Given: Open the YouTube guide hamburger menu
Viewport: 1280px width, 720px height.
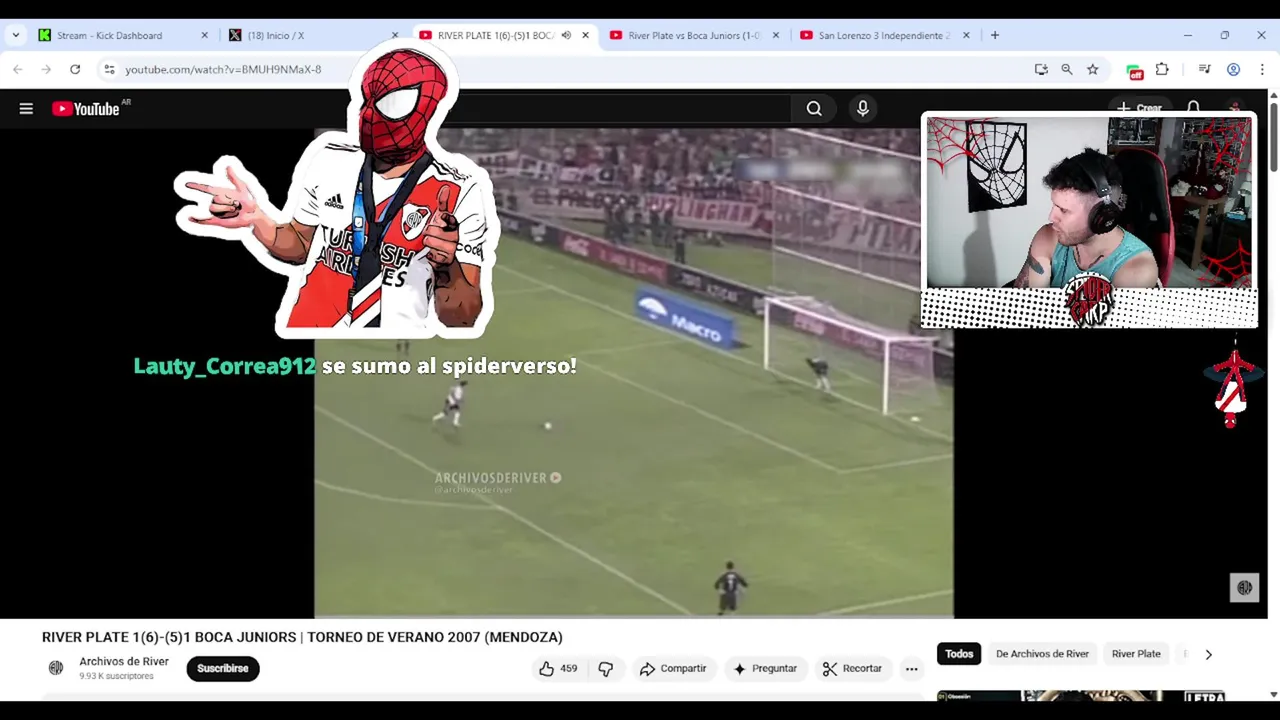Looking at the screenshot, I should (26, 109).
